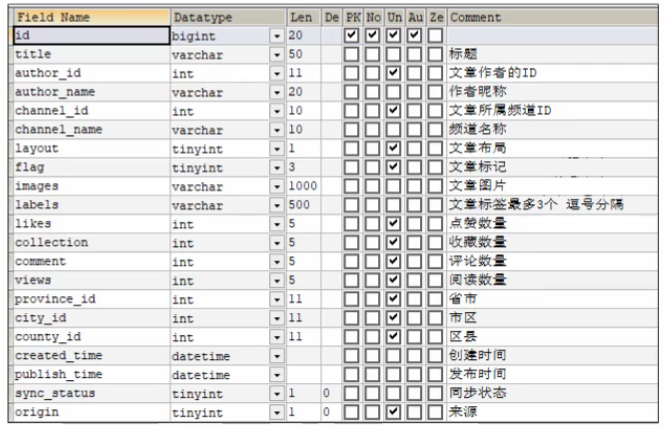This screenshot has width=670, height=430.
Task: Click the Datatype column header
Action: pyautogui.click(x=229, y=17)
